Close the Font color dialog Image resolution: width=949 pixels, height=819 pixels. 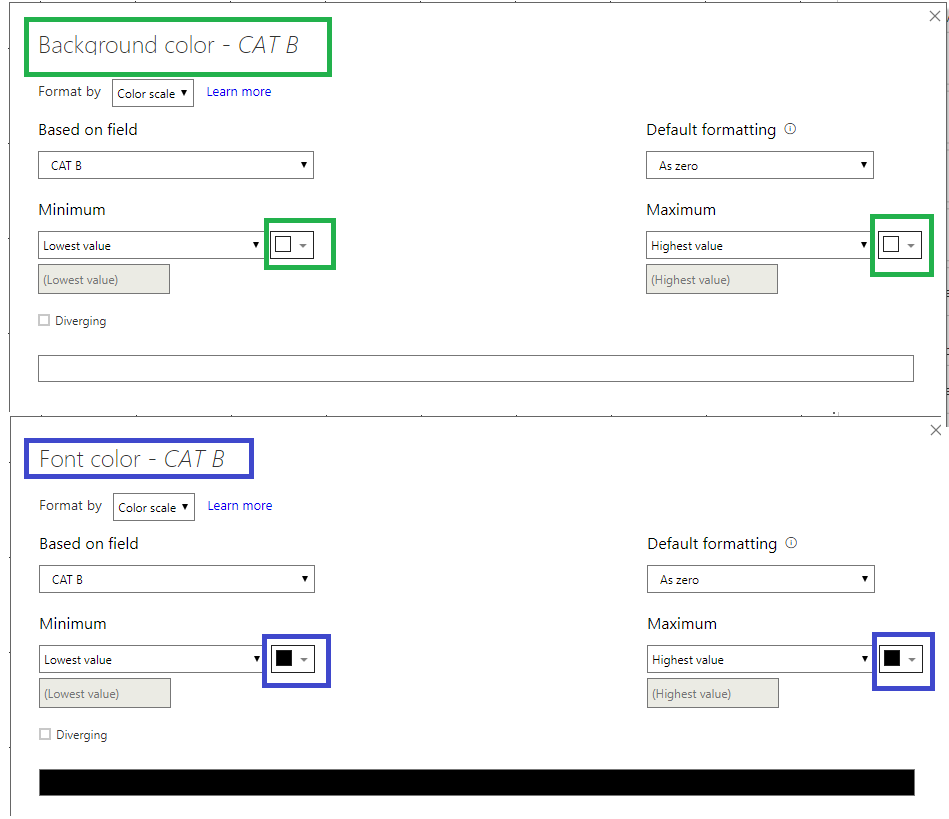coord(936,430)
